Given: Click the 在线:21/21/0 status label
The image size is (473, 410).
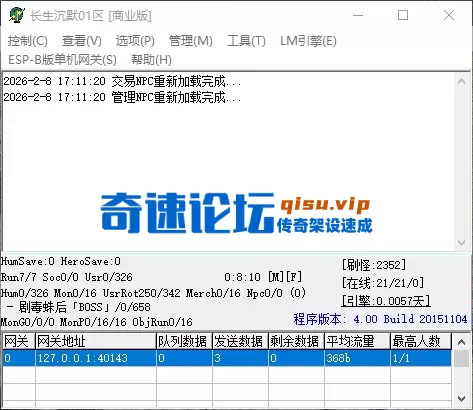Looking at the screenshot, I should coord(383,283).
